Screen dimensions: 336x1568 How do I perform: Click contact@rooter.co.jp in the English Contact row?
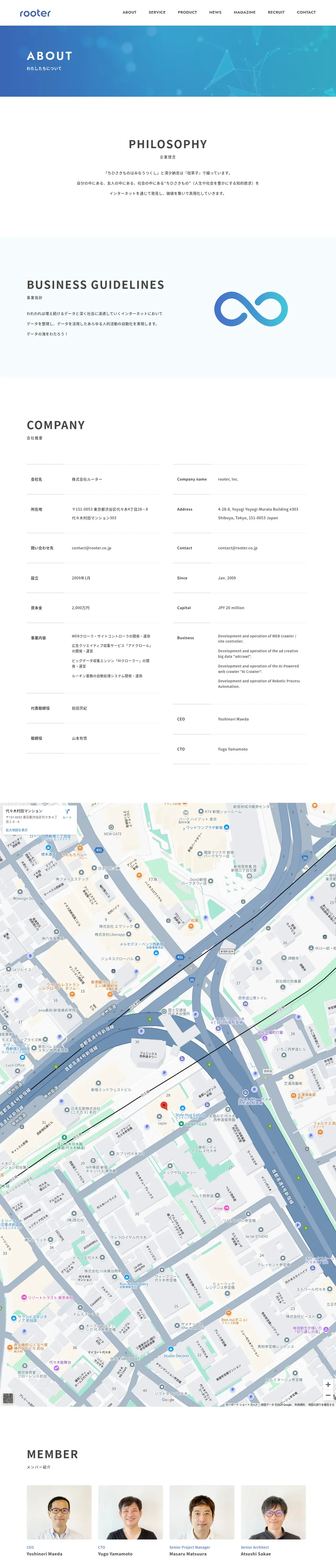coord(238,548)
